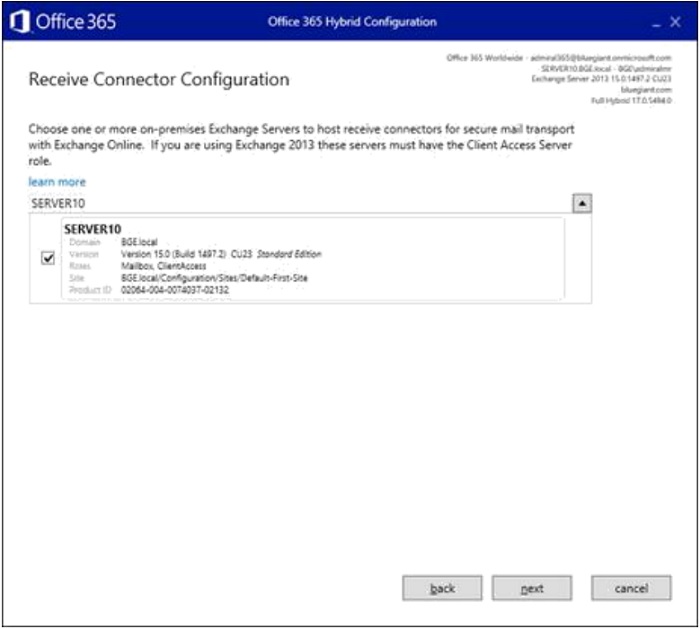Go back to previous wizard page

442,588
